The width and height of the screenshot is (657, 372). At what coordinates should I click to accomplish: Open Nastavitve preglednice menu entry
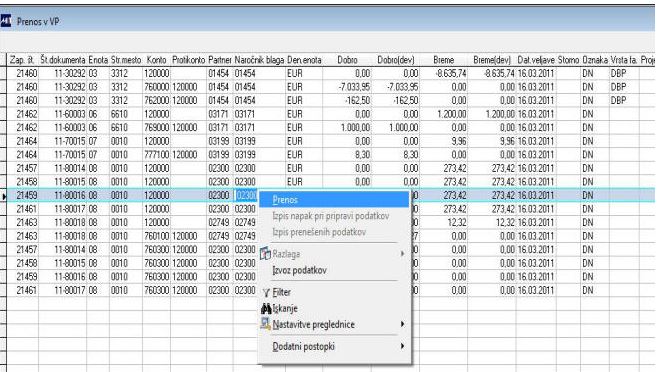[x=313, y=324]
